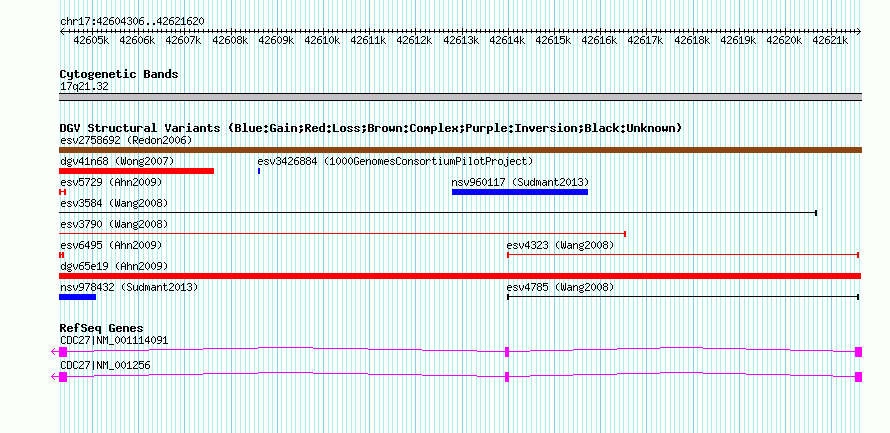The image size is (890, 433).
Task: Click the 17q21.32 band label
Action: (x=84, y=87)
